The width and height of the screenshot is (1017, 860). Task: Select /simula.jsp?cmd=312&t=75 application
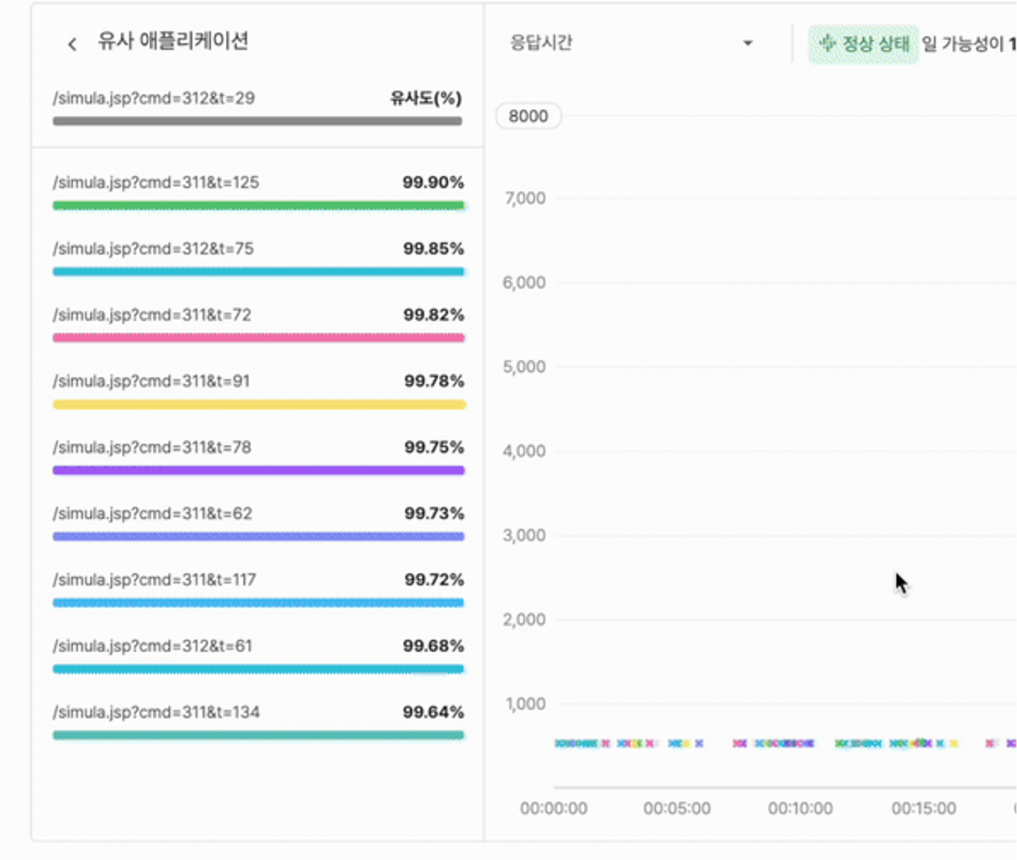153,249
